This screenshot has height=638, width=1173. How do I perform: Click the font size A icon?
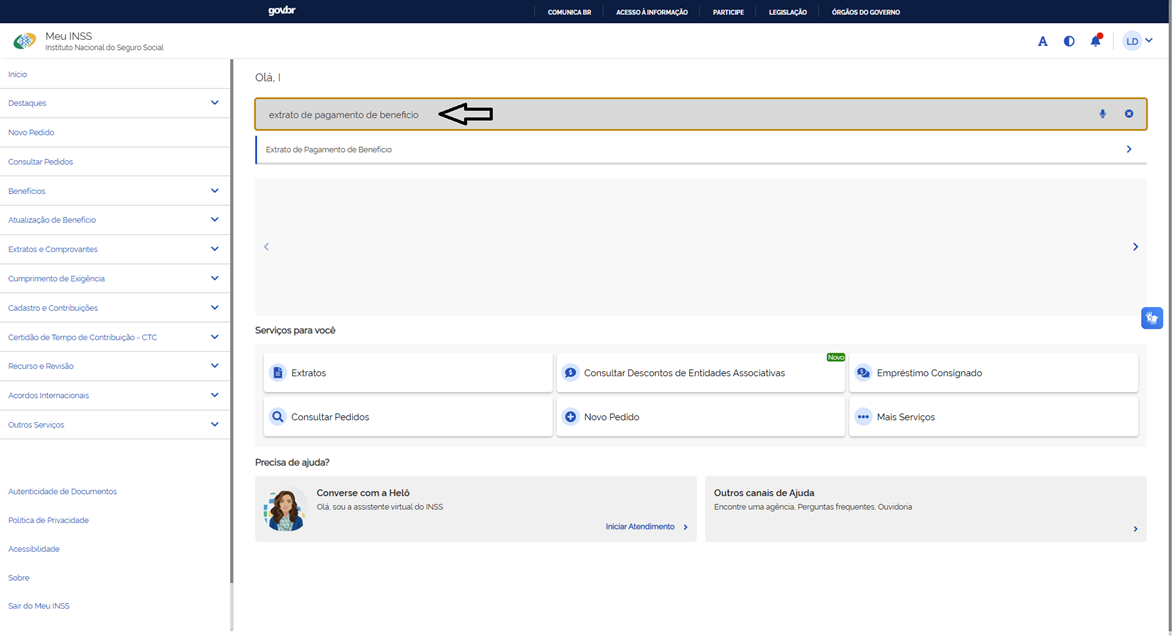1042,41
